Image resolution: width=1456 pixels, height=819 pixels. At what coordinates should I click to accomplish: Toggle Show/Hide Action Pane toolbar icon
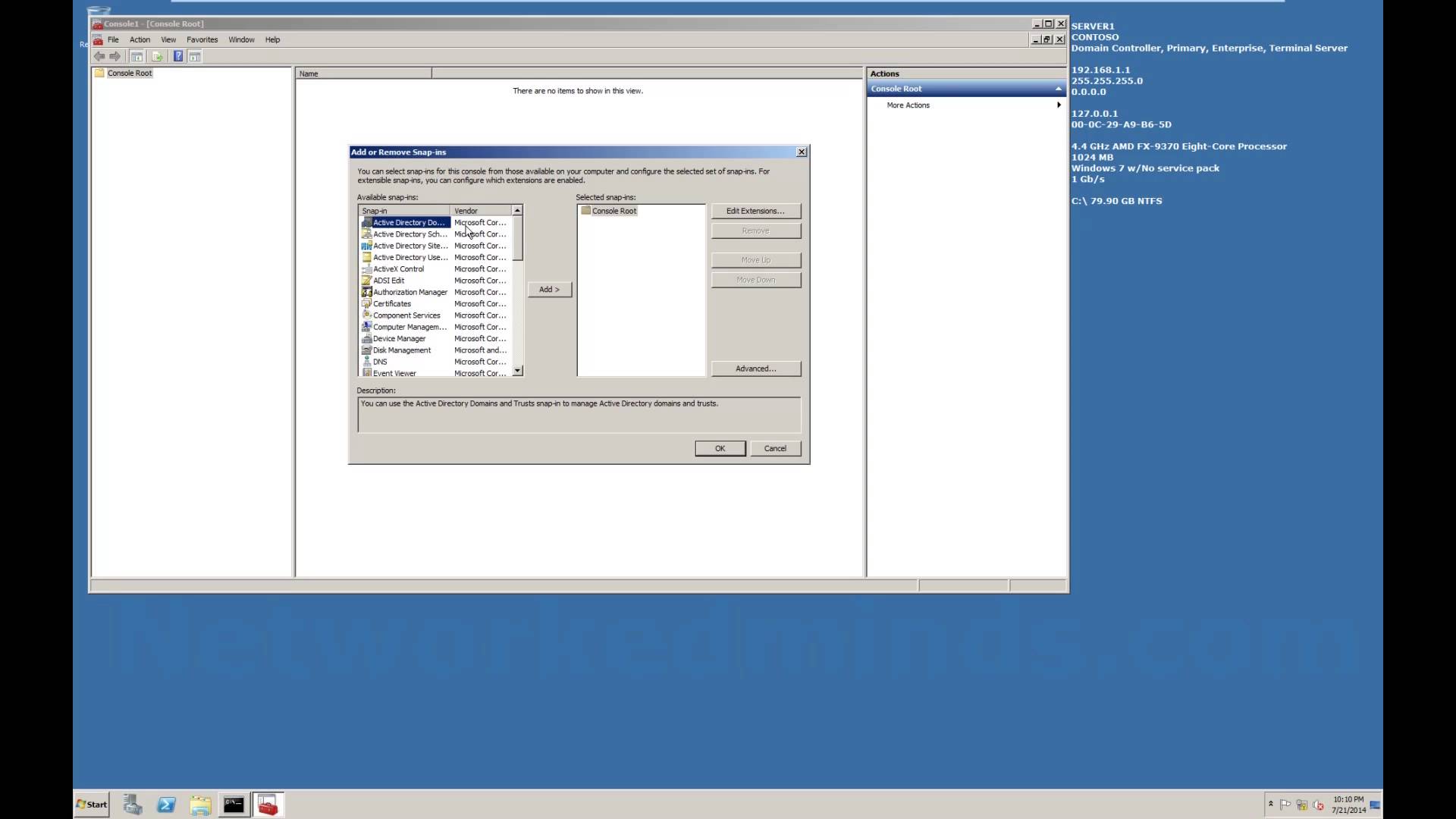[x=195, y=56]
